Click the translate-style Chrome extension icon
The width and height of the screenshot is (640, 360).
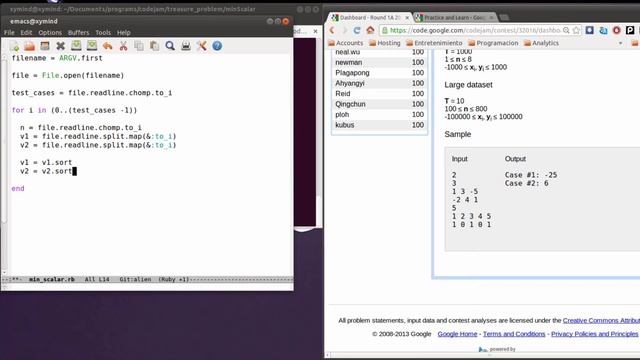coord(603,30)
